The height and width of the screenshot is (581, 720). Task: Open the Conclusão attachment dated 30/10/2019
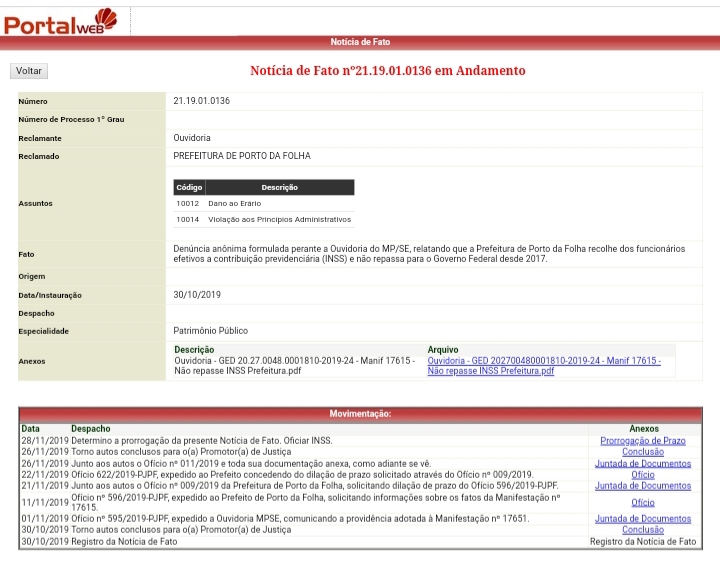tap(642, 530)
